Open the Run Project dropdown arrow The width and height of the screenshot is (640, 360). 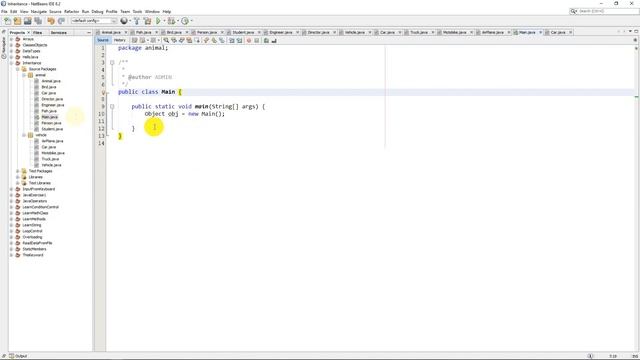pyautogui.click(x=164, y=21)
